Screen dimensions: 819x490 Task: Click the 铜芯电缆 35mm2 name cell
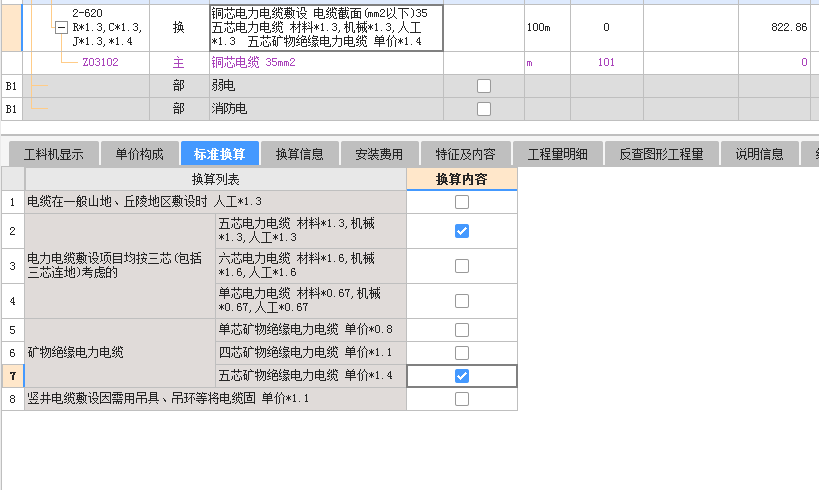point(254,63)
